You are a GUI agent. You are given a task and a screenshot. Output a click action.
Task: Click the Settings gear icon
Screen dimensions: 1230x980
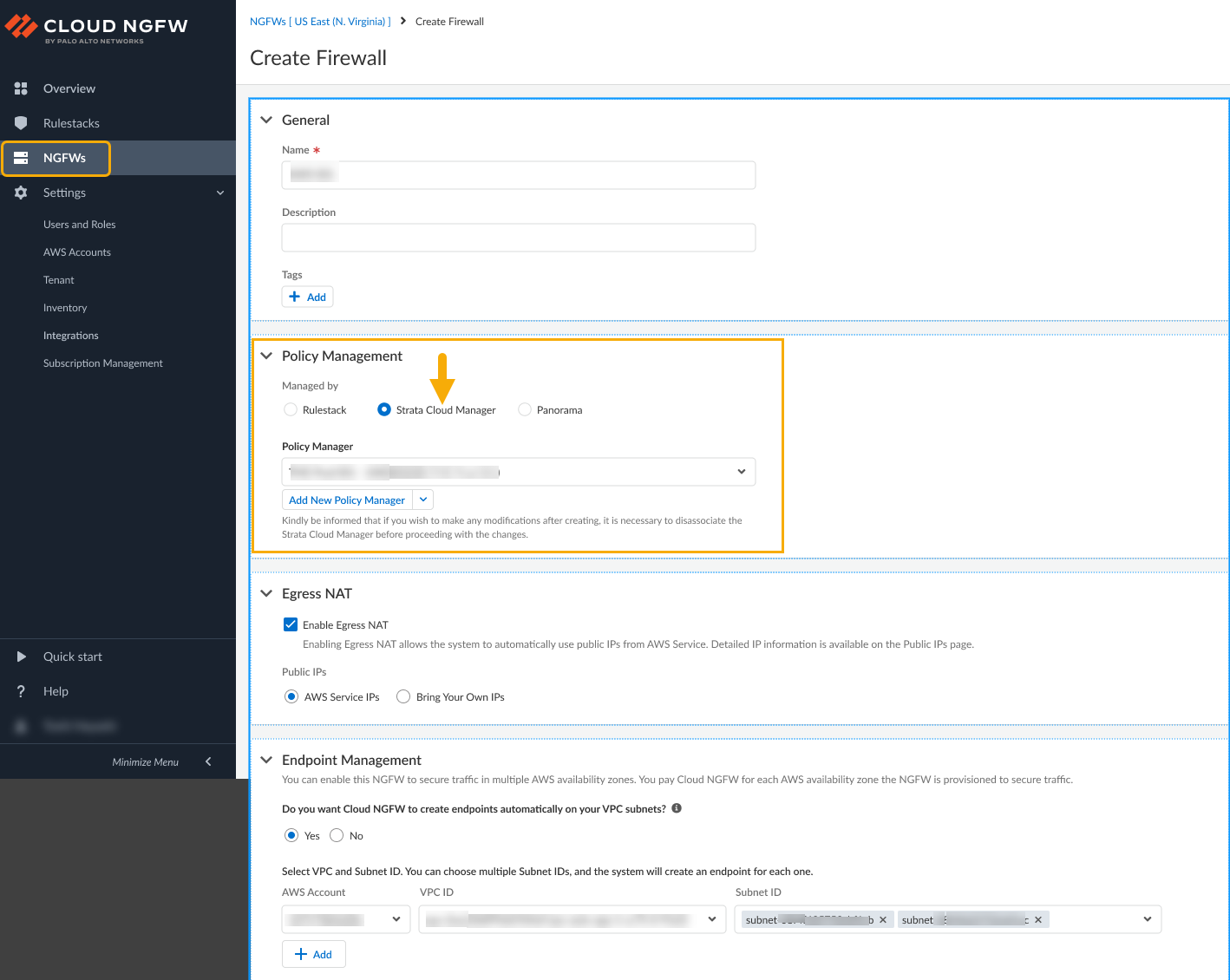[21, 193]
